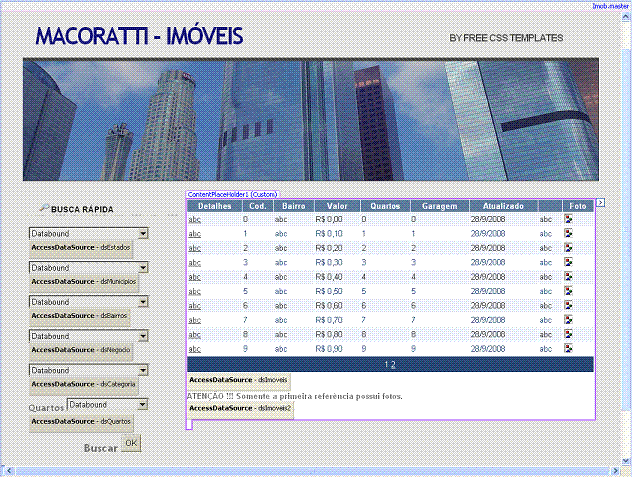Select the ContentPlaceHolder1 (Custom) tab label
Screen dimensions: 632x477
click(232, 193)
